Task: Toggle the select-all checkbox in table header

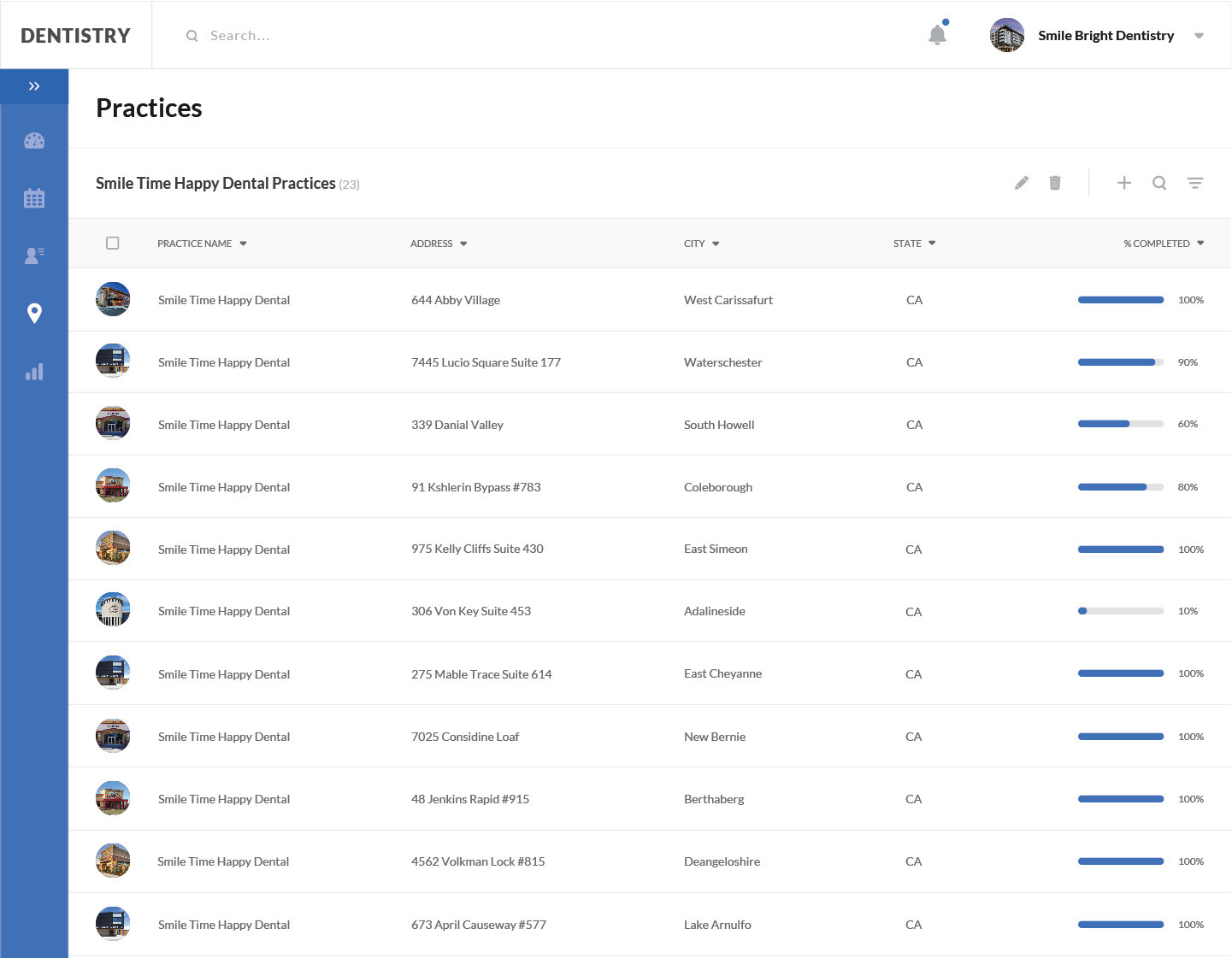Action: (x=113, y=244)
